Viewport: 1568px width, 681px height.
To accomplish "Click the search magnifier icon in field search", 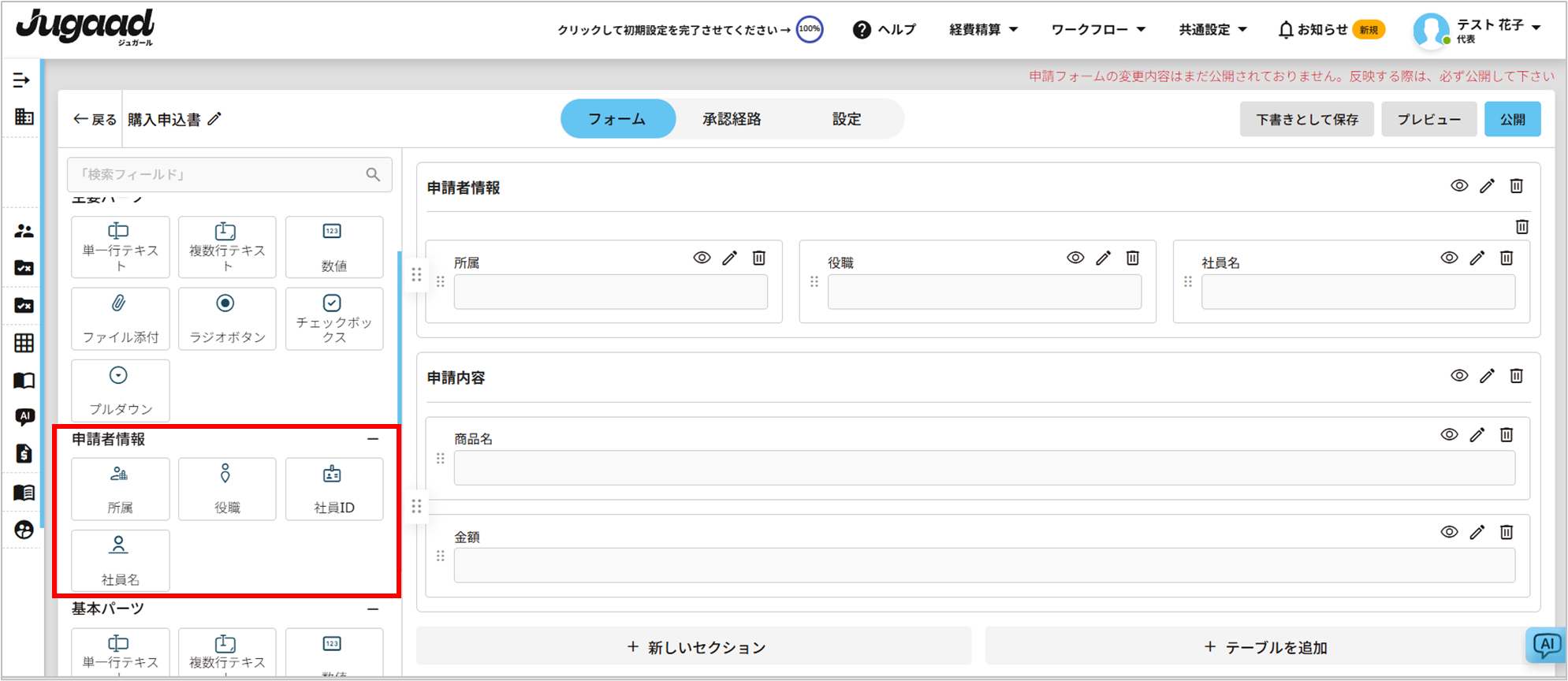I will tap(373, 174).
